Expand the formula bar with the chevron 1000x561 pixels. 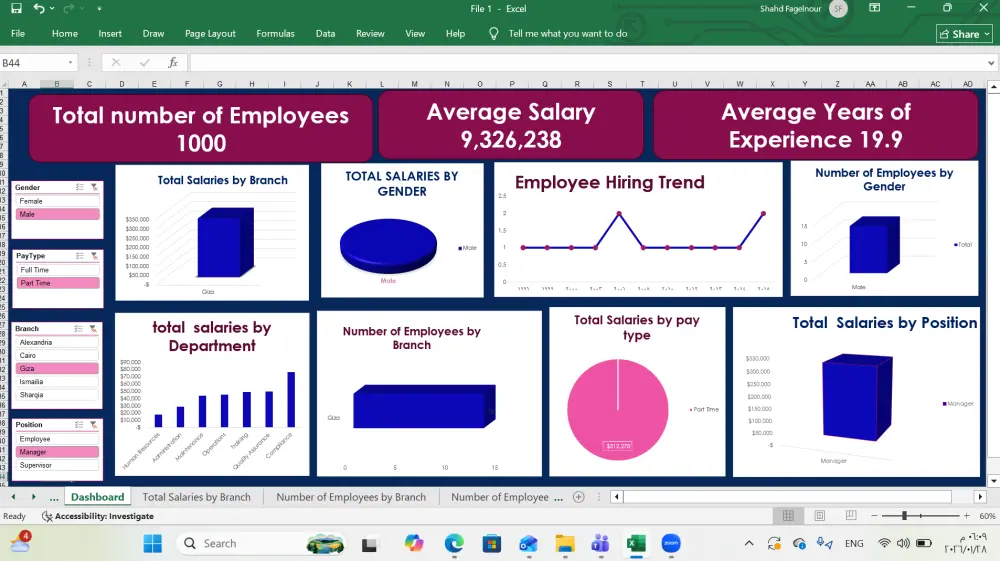[x=990, y=63]
